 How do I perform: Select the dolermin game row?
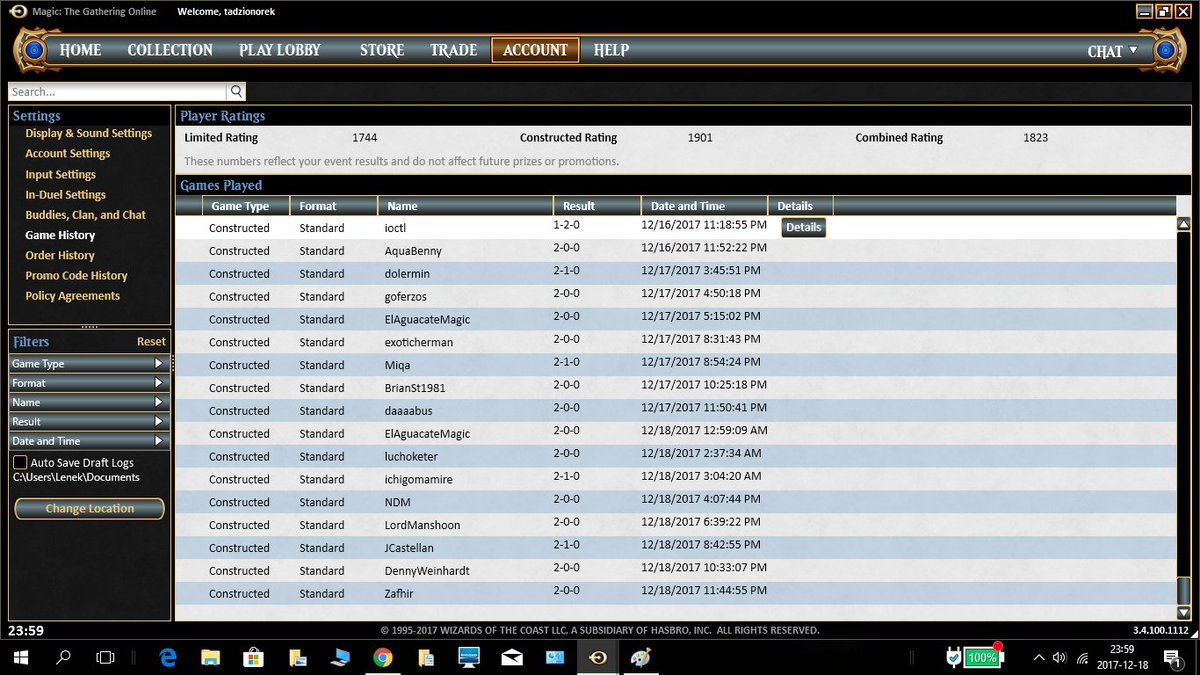(676, 274)
